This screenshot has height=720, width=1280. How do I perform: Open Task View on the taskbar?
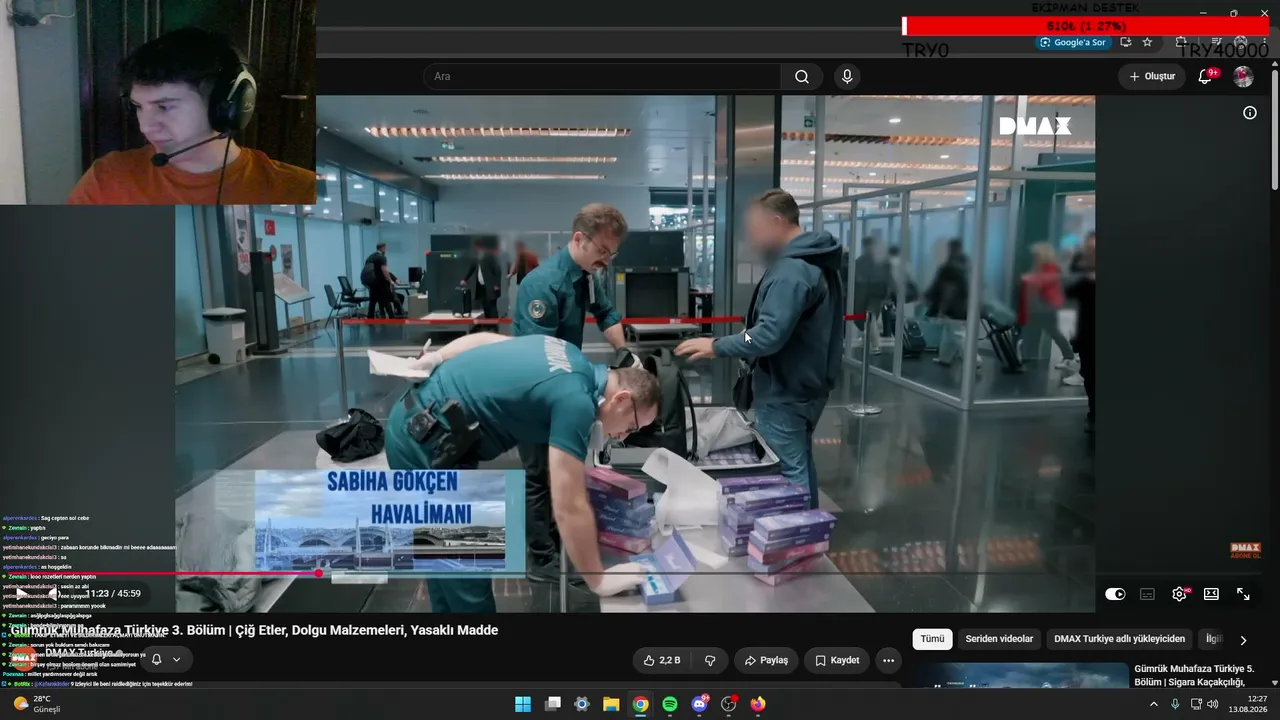pyautogui.click(x=552, y=704)
